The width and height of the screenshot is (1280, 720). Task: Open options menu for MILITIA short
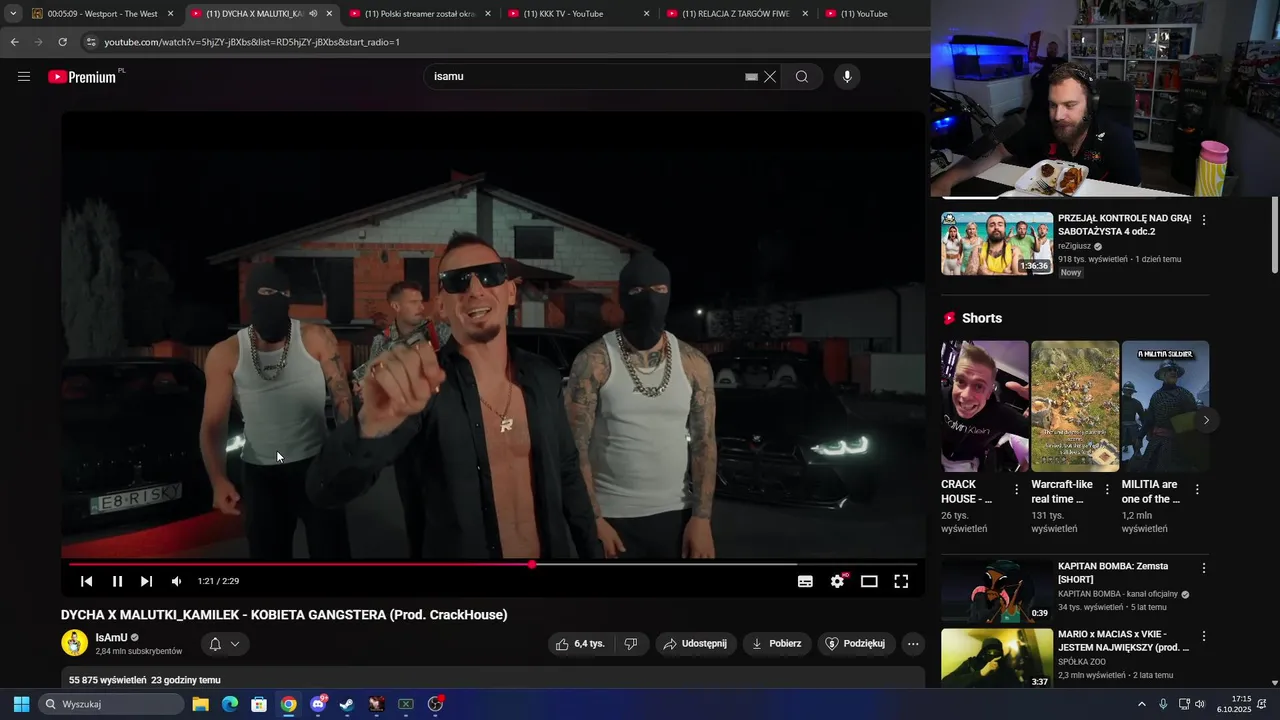(x=1197, y=490)
